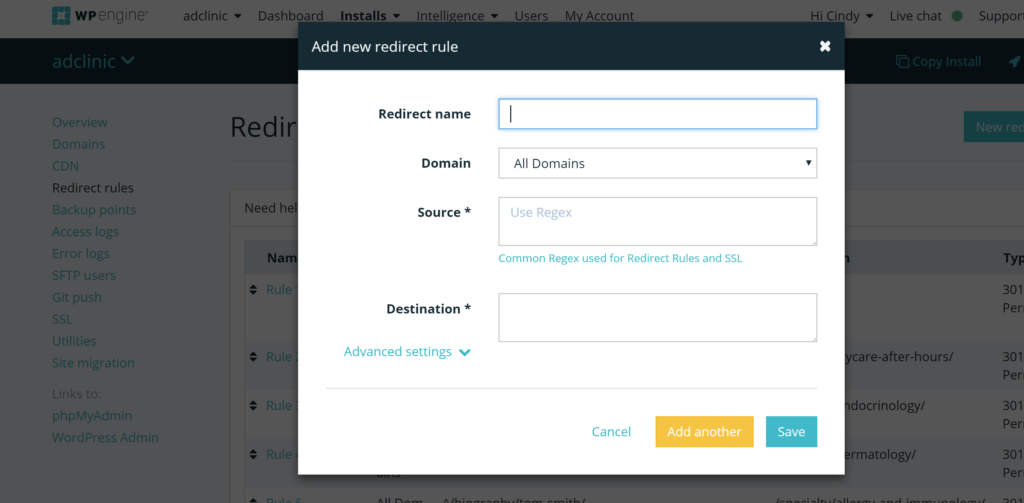Click the sort handle beside Rule 2
The width and height of the screenshot is (1024, 503).
tap(253, 357)
